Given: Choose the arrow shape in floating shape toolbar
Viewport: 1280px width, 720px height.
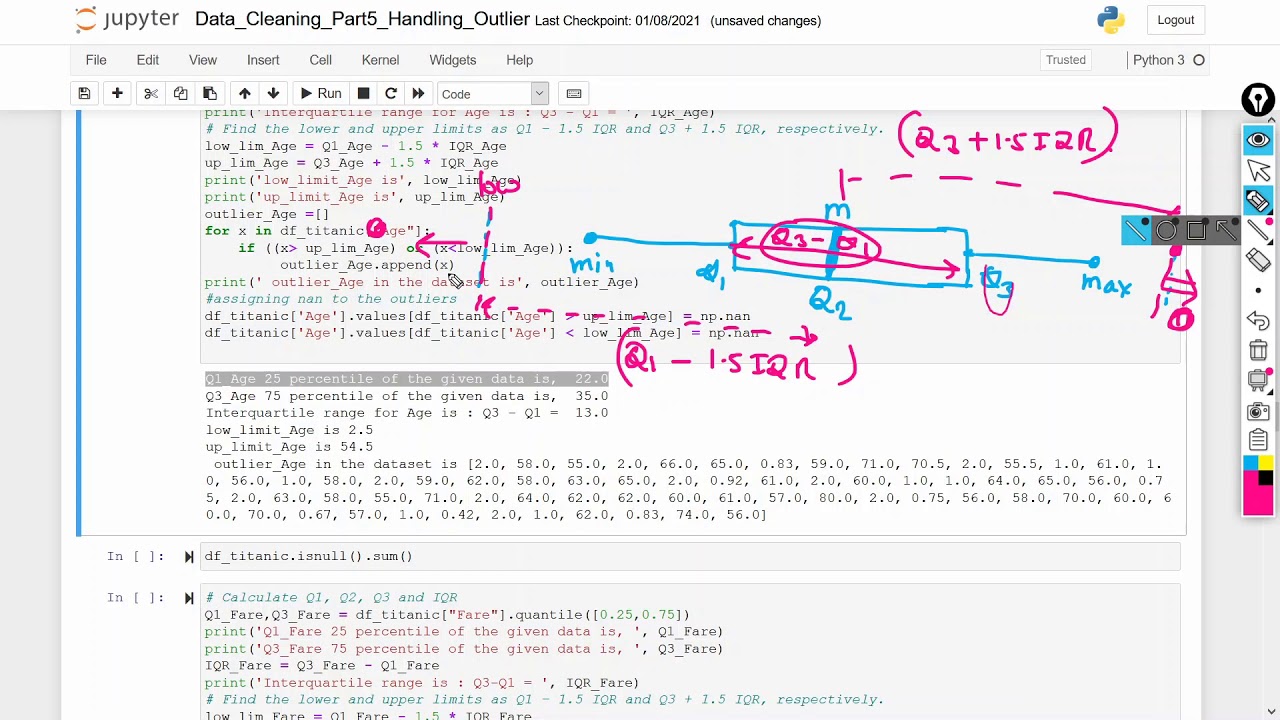Looking at the screenshot, I should (1226, 231).
